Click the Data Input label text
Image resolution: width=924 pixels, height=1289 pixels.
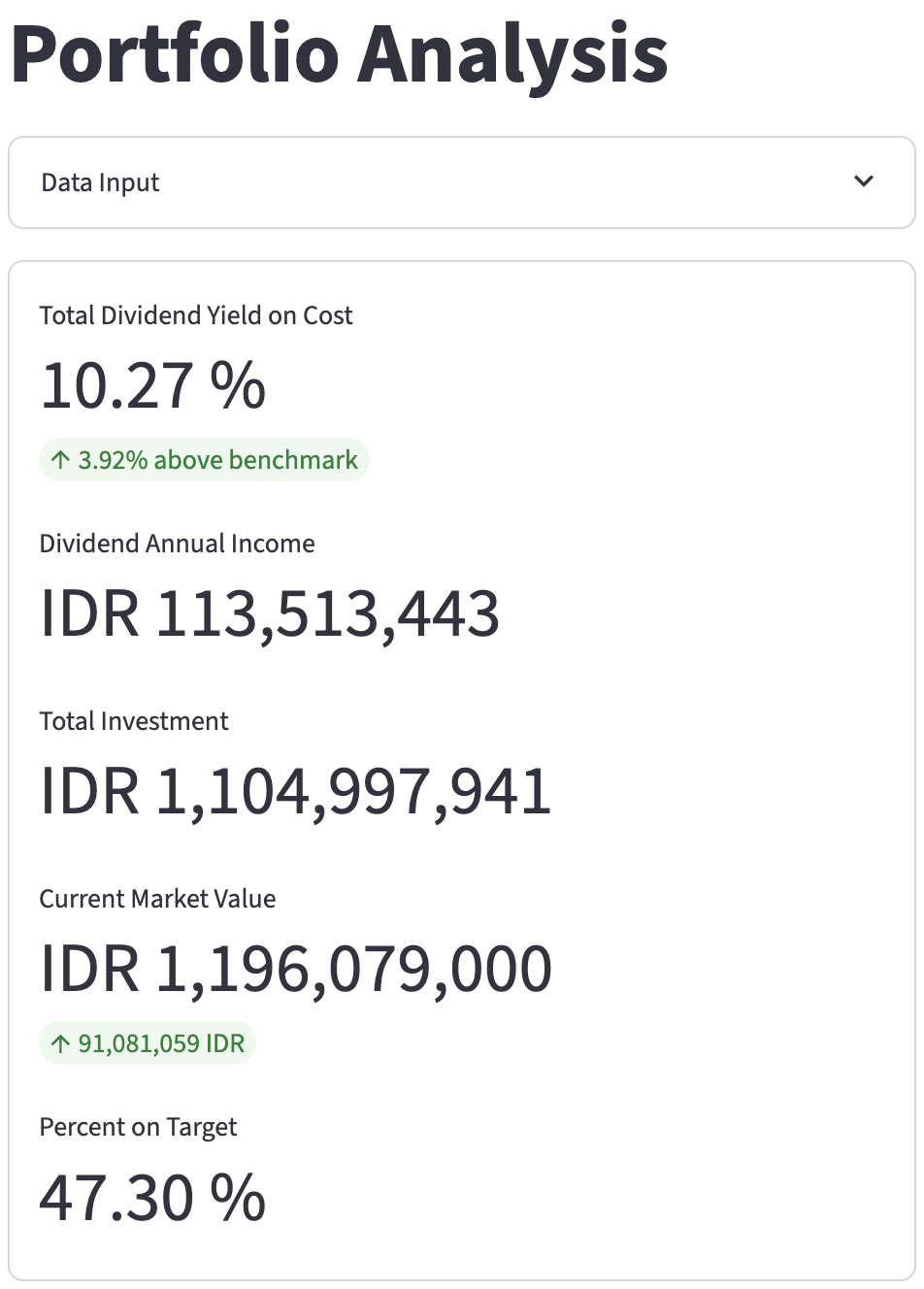pos(100,182)
